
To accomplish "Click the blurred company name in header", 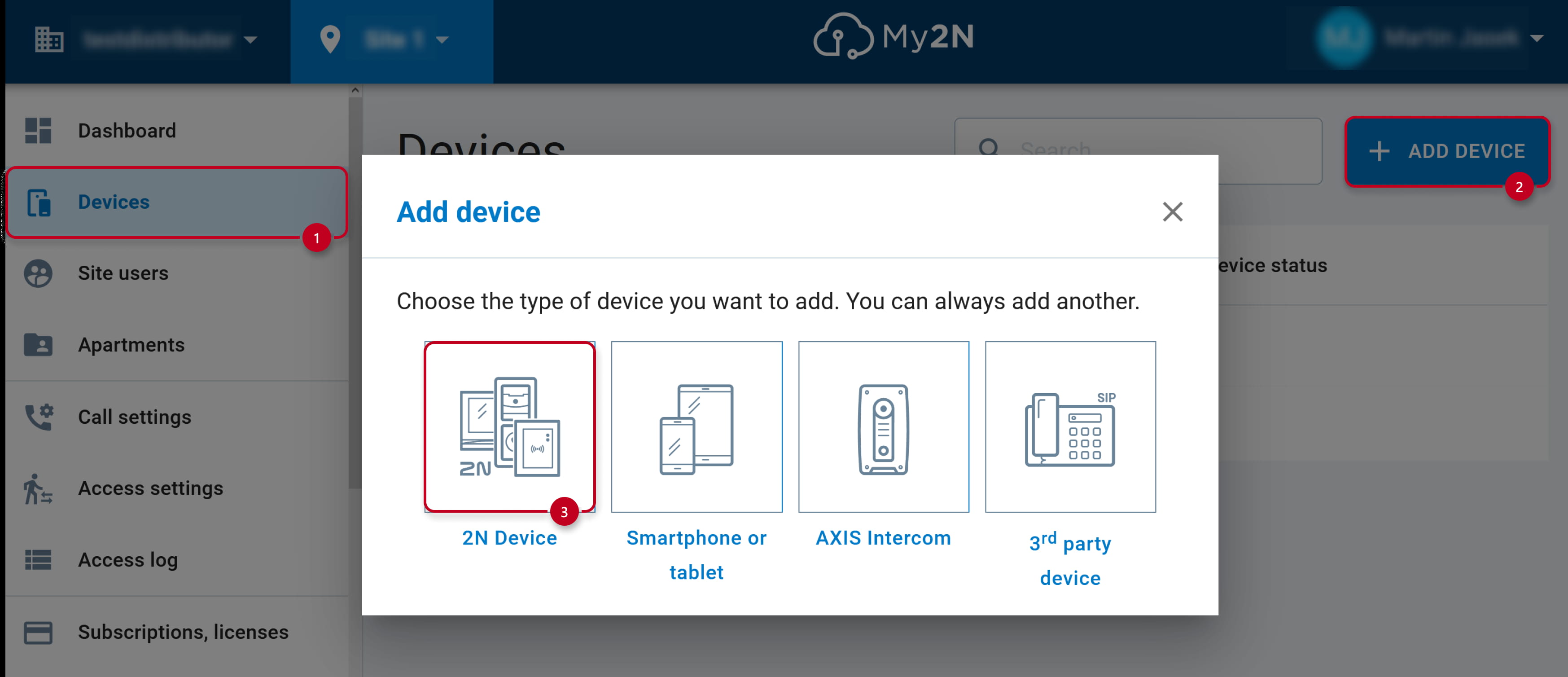I will pos(158,40).
